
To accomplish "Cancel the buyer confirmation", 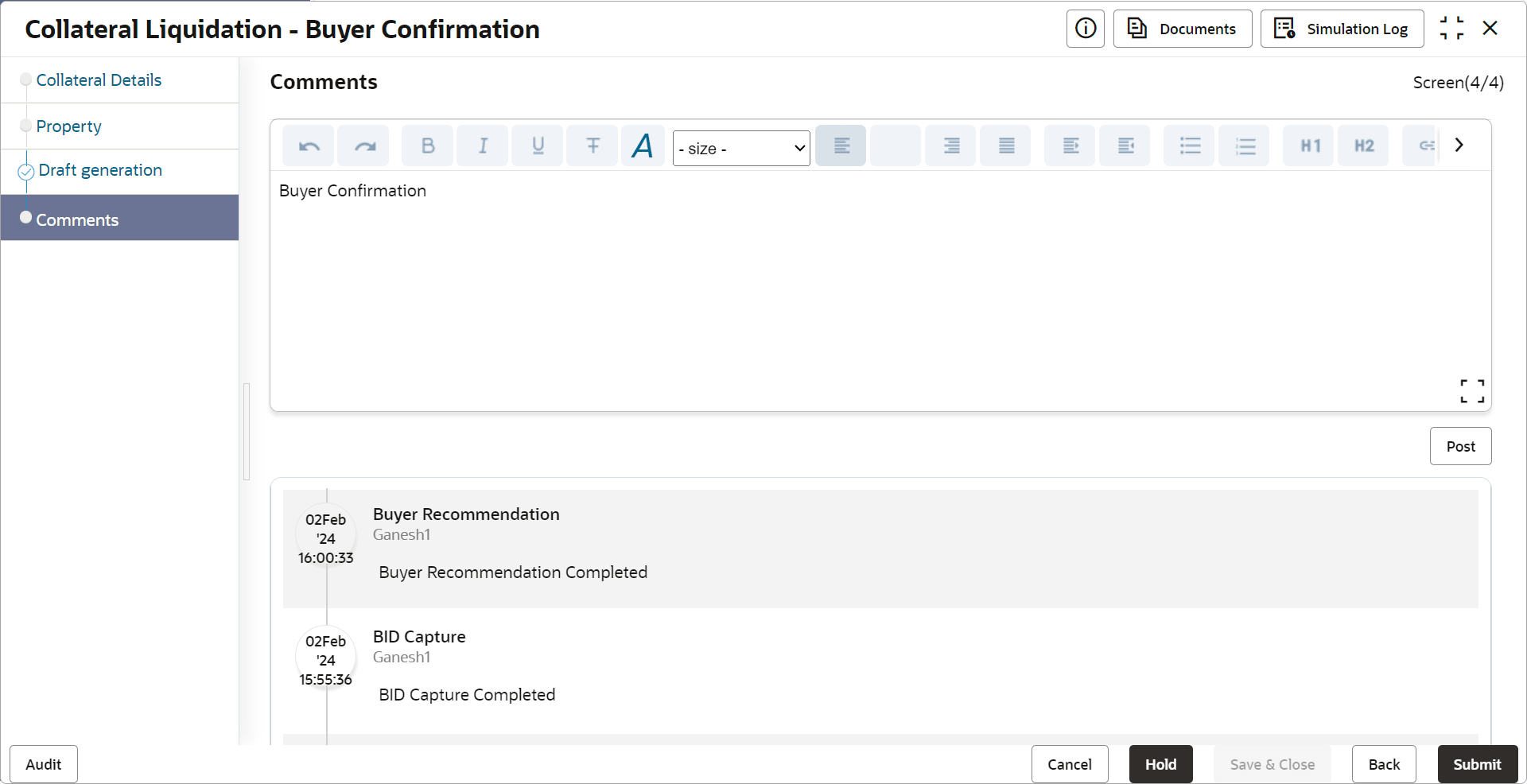I will 1070,764.
